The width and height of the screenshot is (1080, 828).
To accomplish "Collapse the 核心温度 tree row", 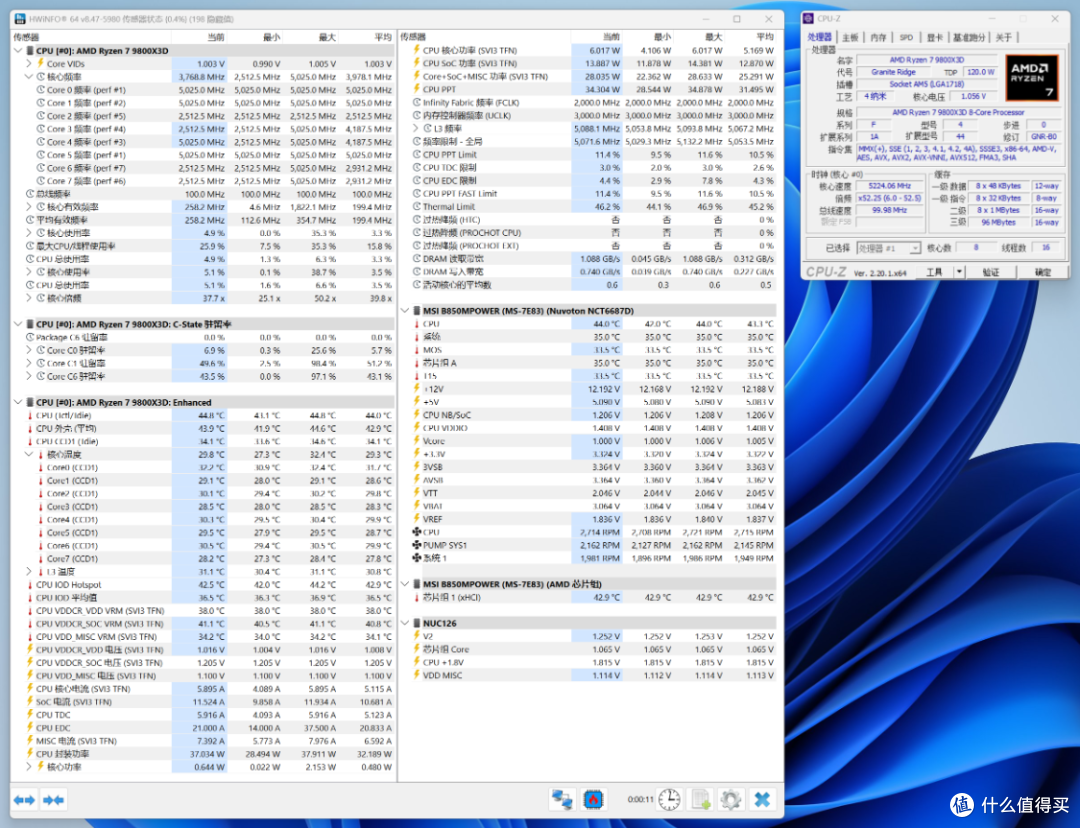I will (x=29, y=454).
